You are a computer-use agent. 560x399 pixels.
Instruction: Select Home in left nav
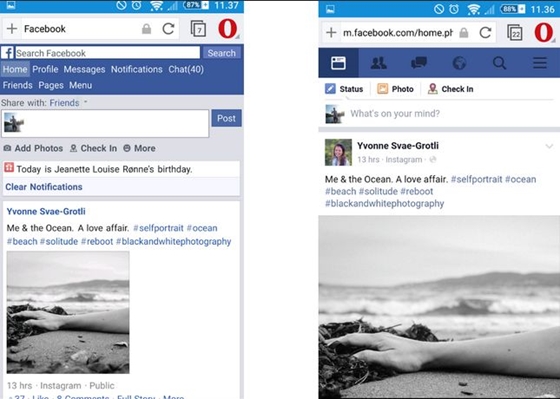point(15,69)
